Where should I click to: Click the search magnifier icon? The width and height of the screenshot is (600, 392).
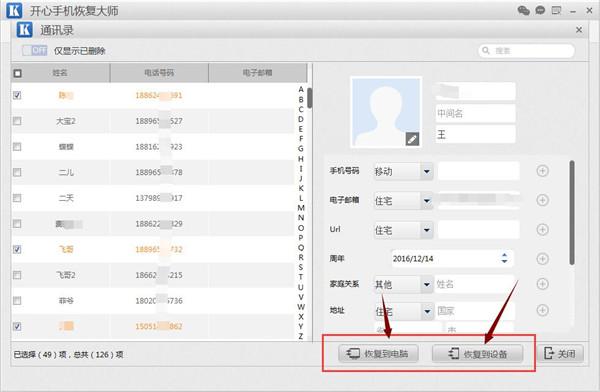click(x=486, y=51)
